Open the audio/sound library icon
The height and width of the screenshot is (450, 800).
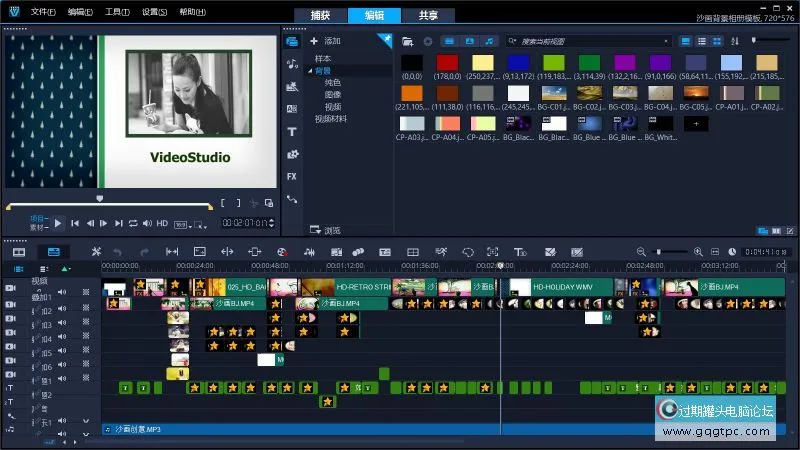coord(292,63)
